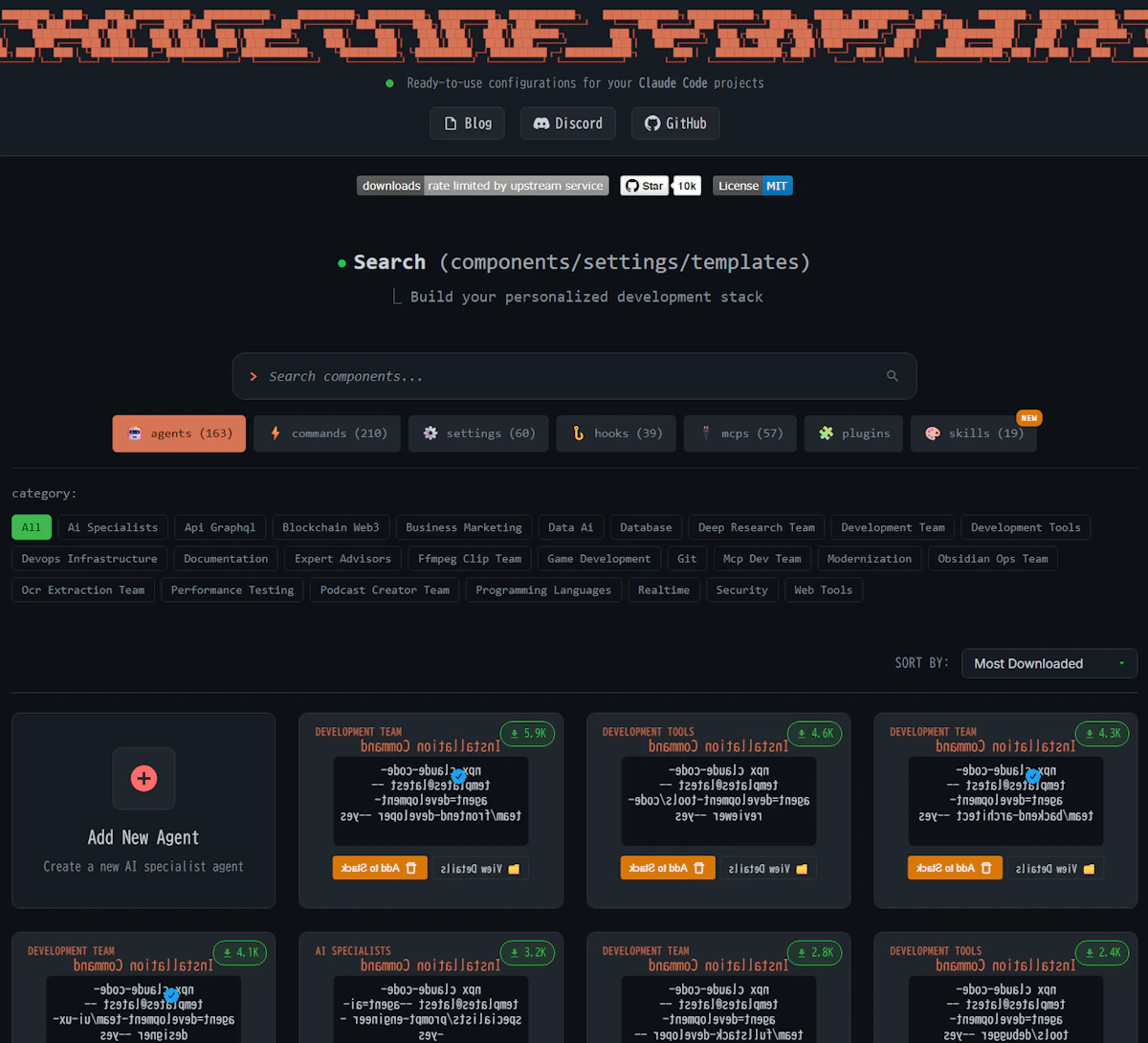The width and height of the screenshot is (1148, 1043).
Task: Open the Blog link button
Action: (468, 123)
